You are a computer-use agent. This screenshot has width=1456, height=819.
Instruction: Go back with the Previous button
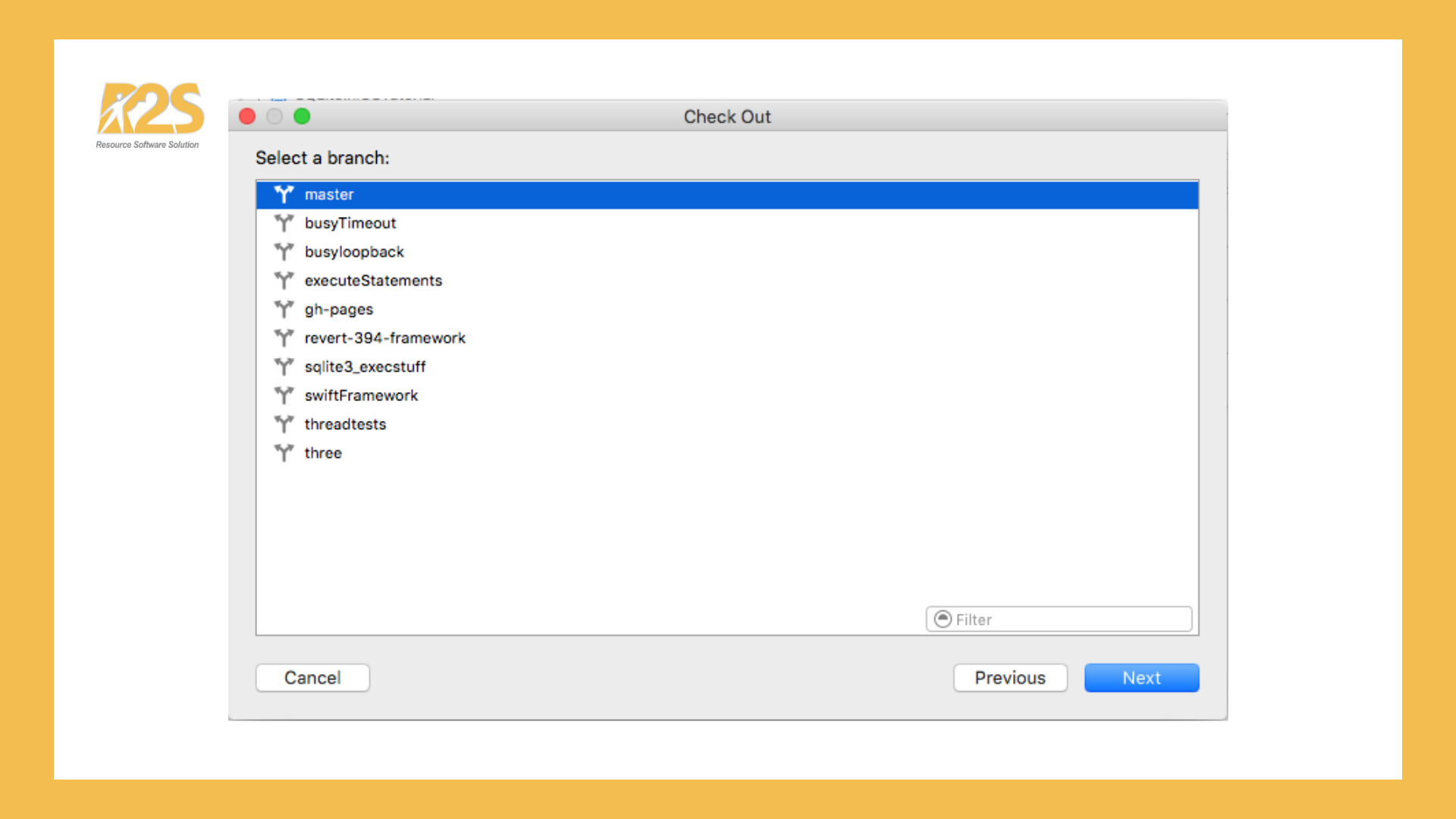click(1010, 678)
